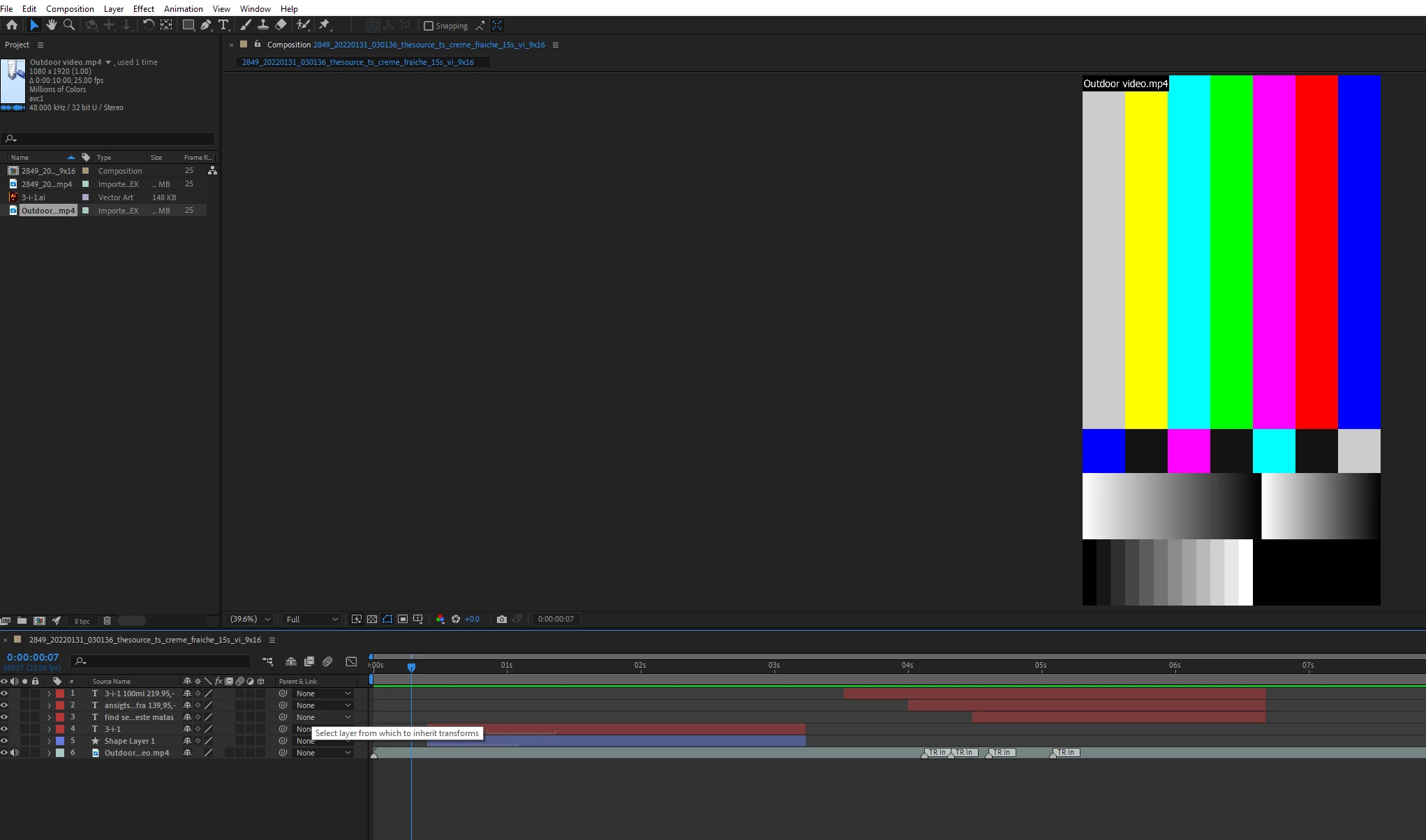1426x840 pixels.
Task: Take a snapshot with camera icon
Action: click(501, 619)
